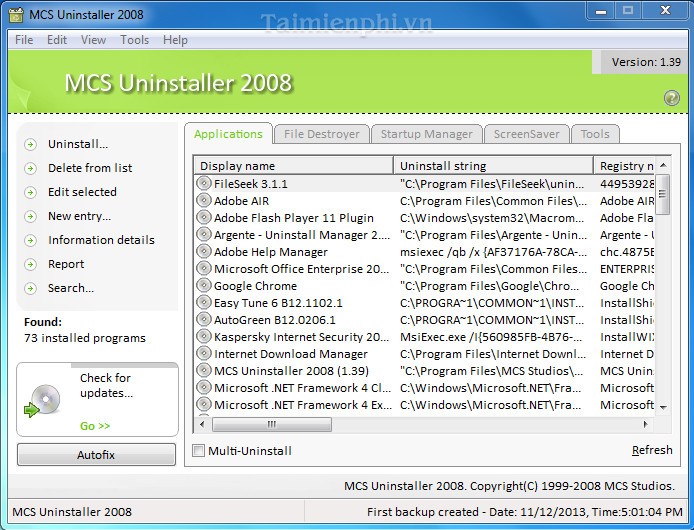This screenshot has height=530, width=694.
Task: Click the disc icon of Adobe Flash Player 11 Plugin
Action: tap(204, 217)
